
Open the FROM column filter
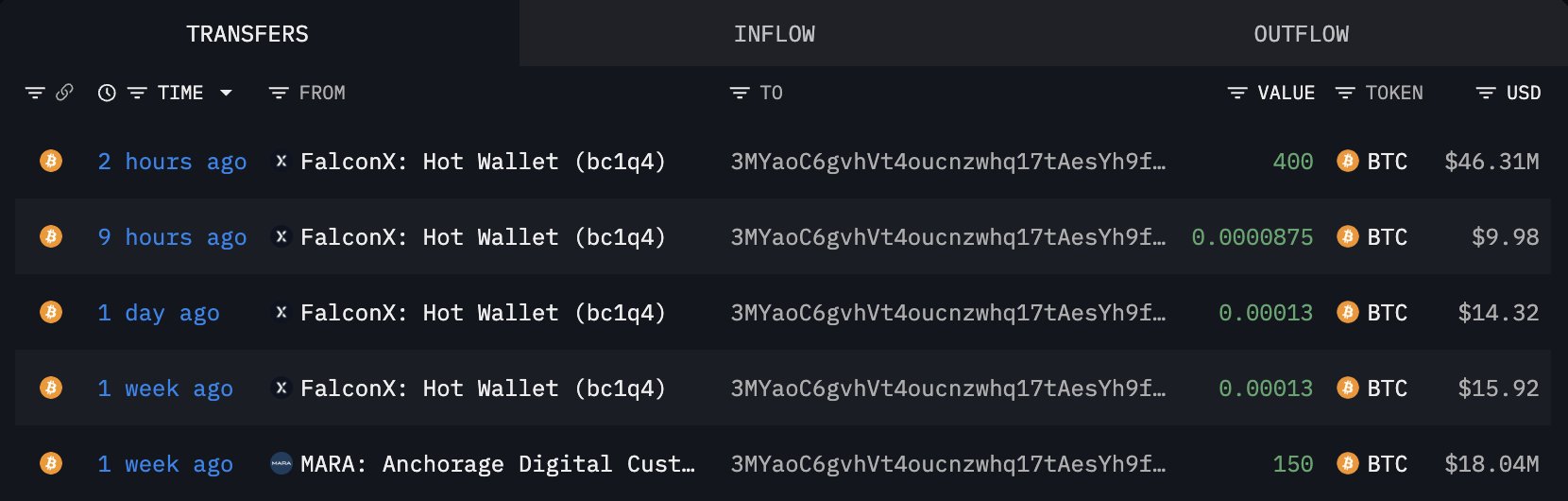(278, 93)
